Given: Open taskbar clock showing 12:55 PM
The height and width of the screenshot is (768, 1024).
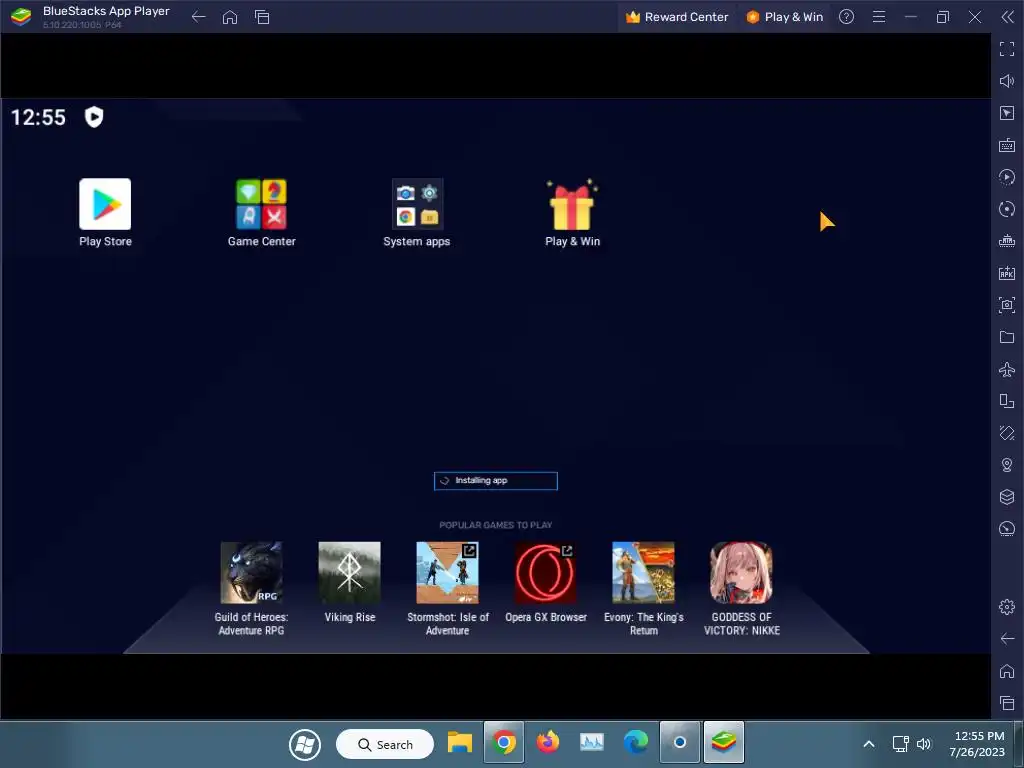Looking at the screenshot, I should click(x=978, y=744).
